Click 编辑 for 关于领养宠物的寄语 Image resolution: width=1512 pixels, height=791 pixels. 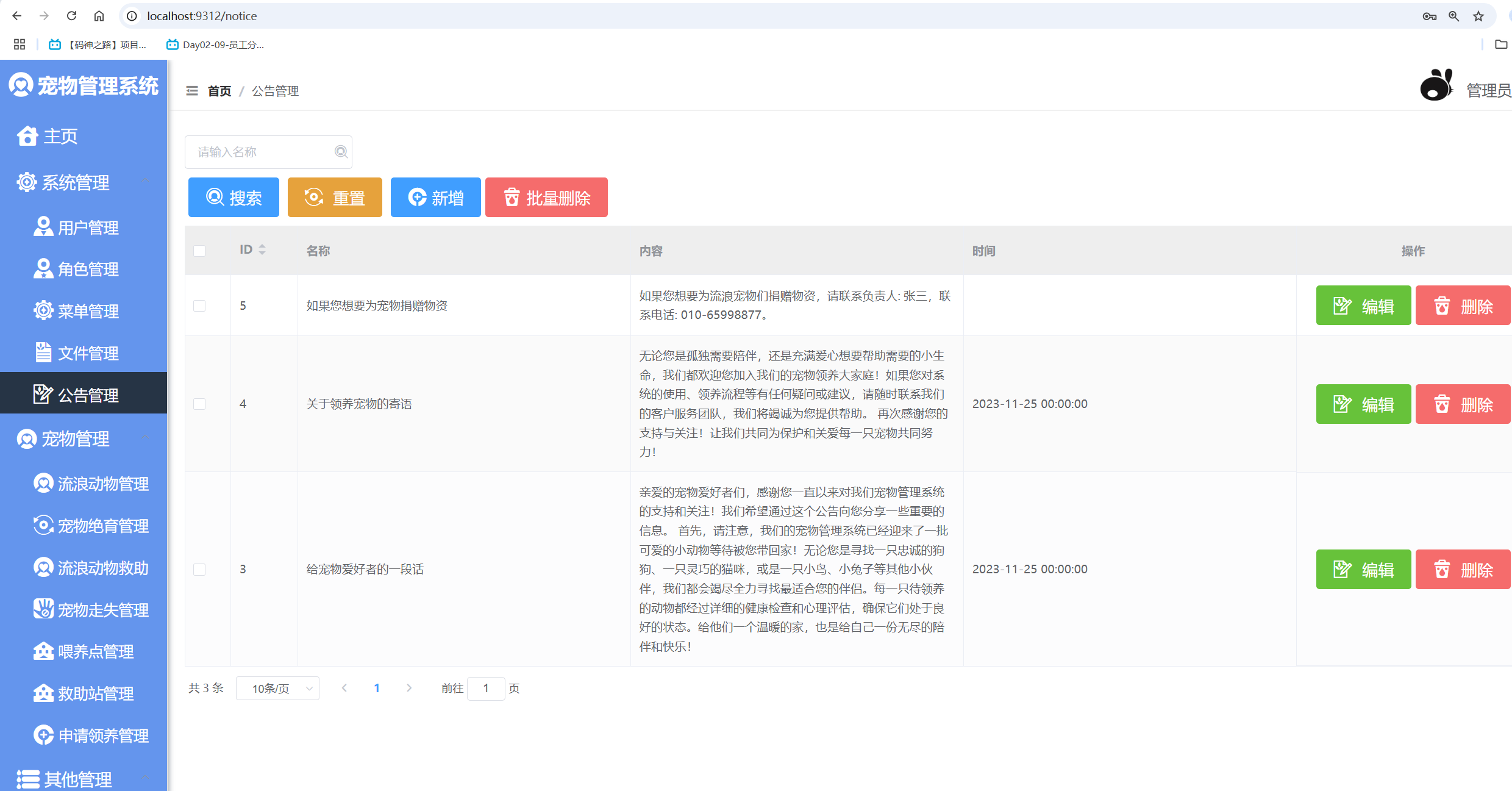(x=1363, y=404)
